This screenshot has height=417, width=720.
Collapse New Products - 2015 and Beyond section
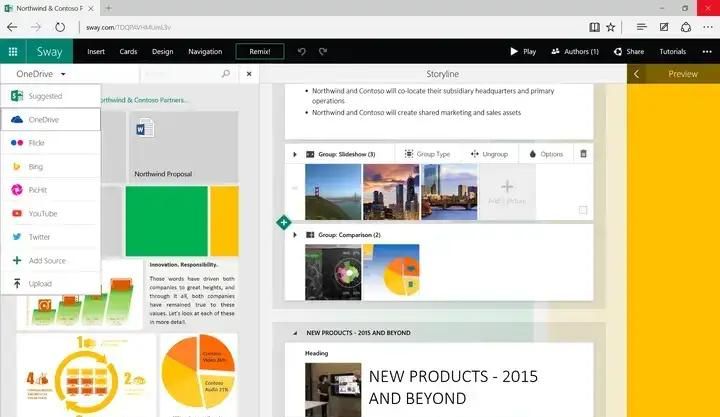coord(295,333)
